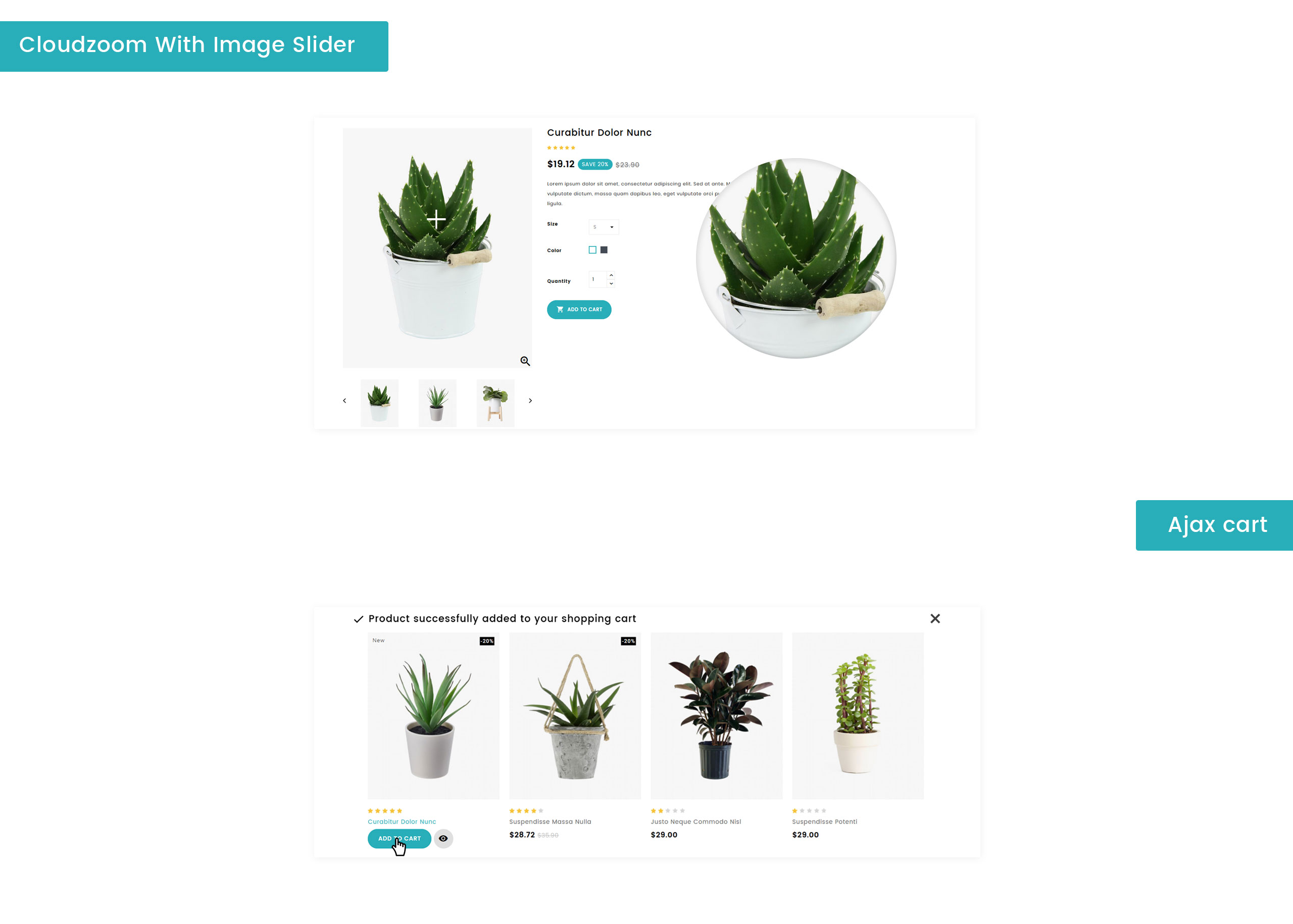
Task: Show next thumbnails with right arrow
Action: pyautogui.click(x=530, y=401)
